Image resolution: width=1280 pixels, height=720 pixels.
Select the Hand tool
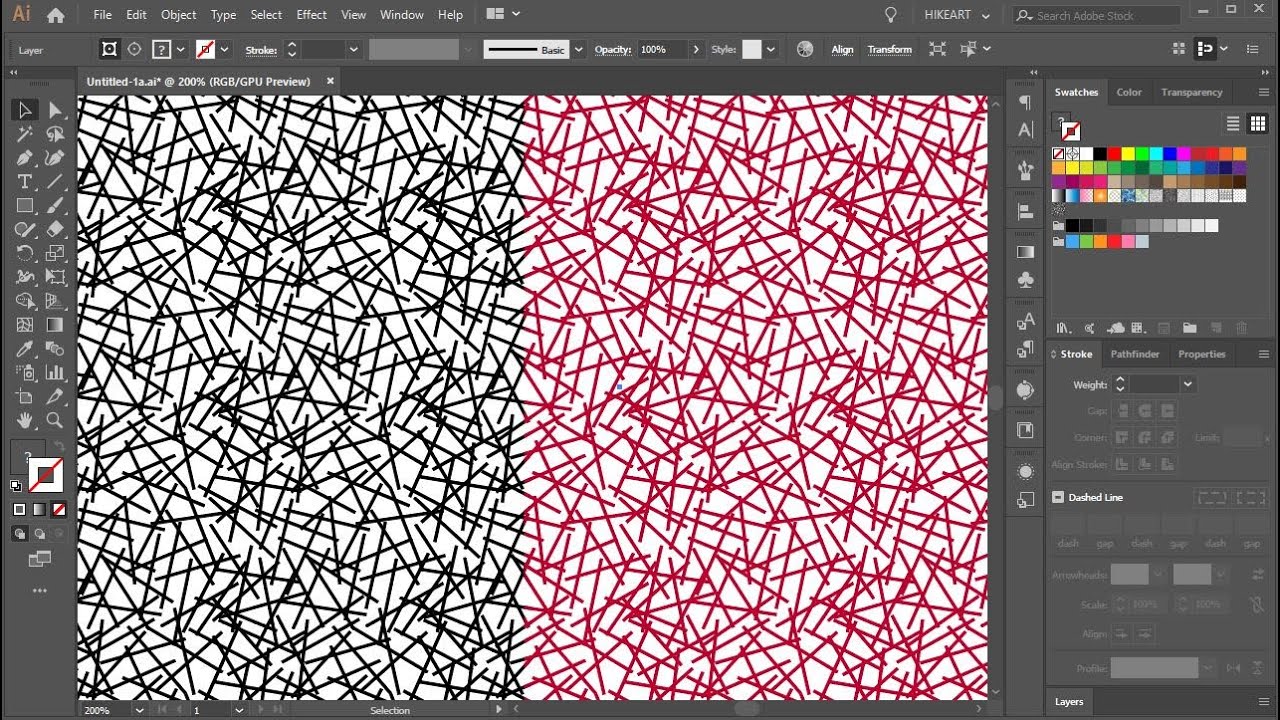(x=25, y=421)
